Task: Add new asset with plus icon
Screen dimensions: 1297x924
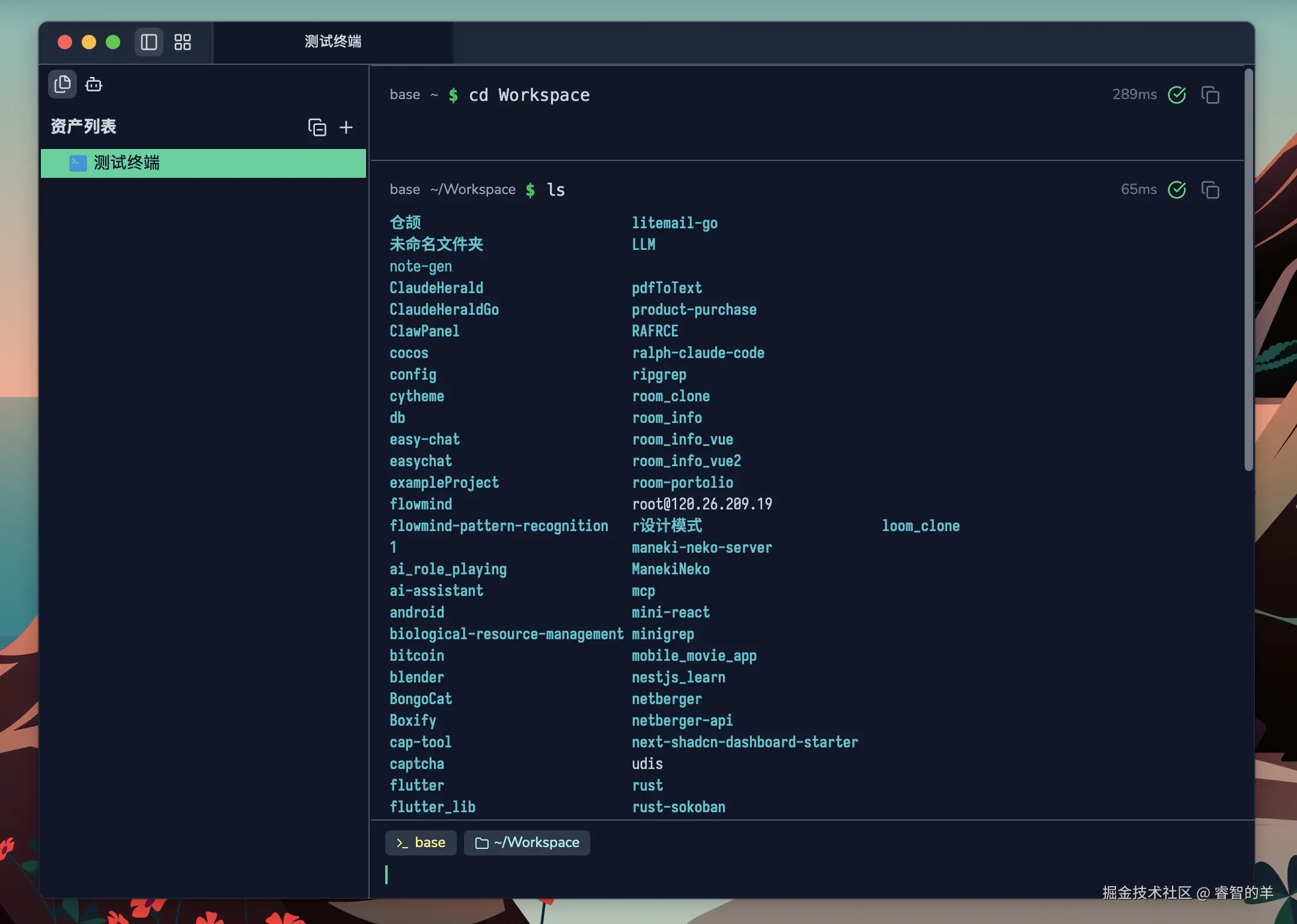Action: click(x=346, y=127)
